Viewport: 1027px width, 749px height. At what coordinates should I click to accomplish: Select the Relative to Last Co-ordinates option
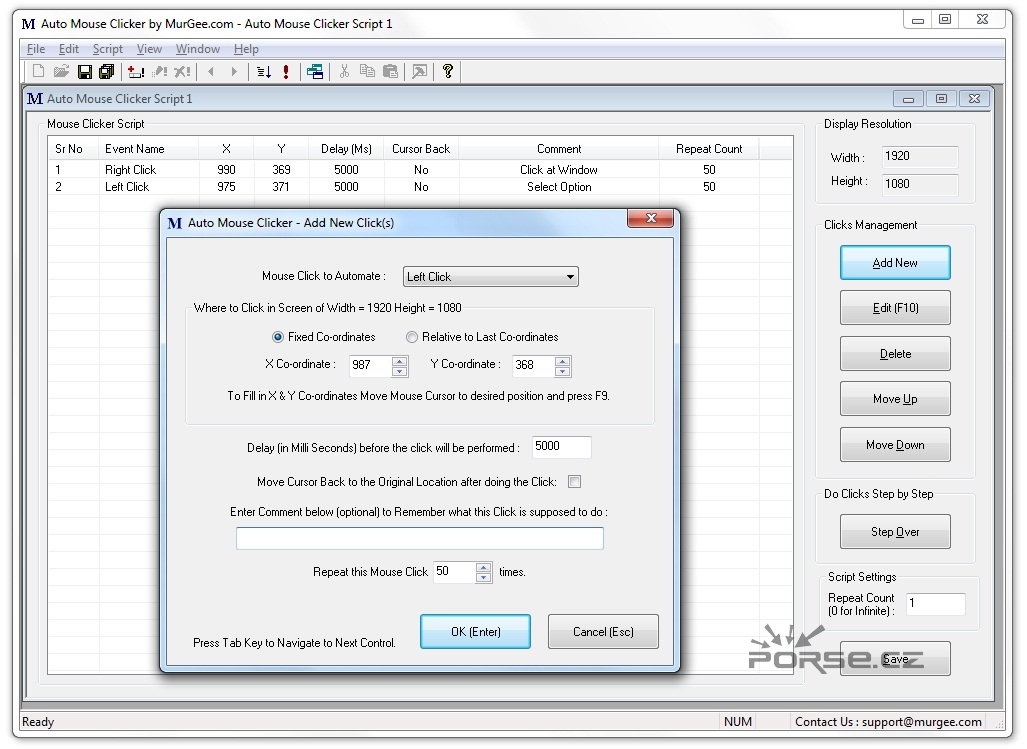(x=411, y=337)
